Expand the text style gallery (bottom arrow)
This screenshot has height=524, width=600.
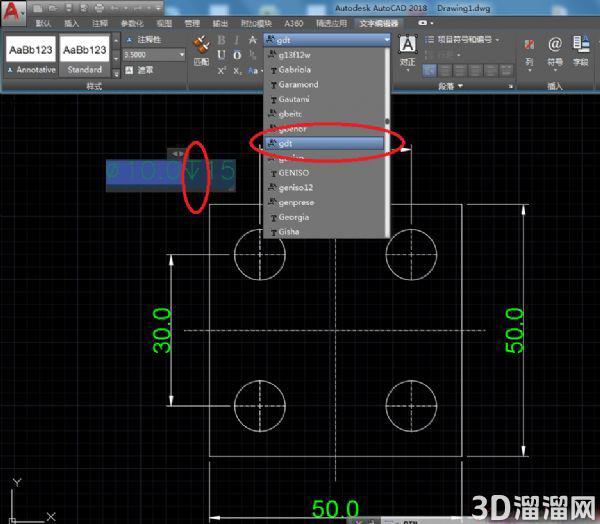tap(116, 73)
